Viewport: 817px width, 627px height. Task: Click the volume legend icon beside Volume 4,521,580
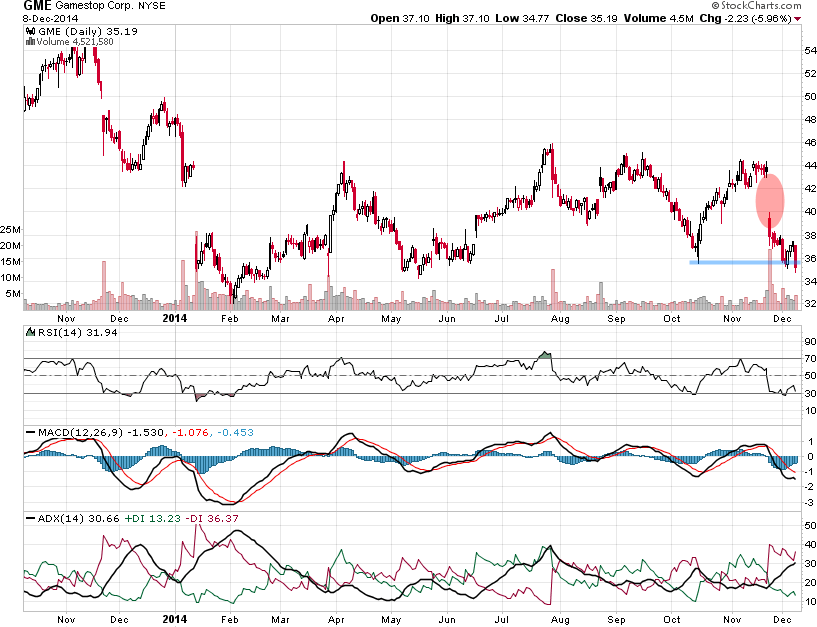[x=28, y=42]
